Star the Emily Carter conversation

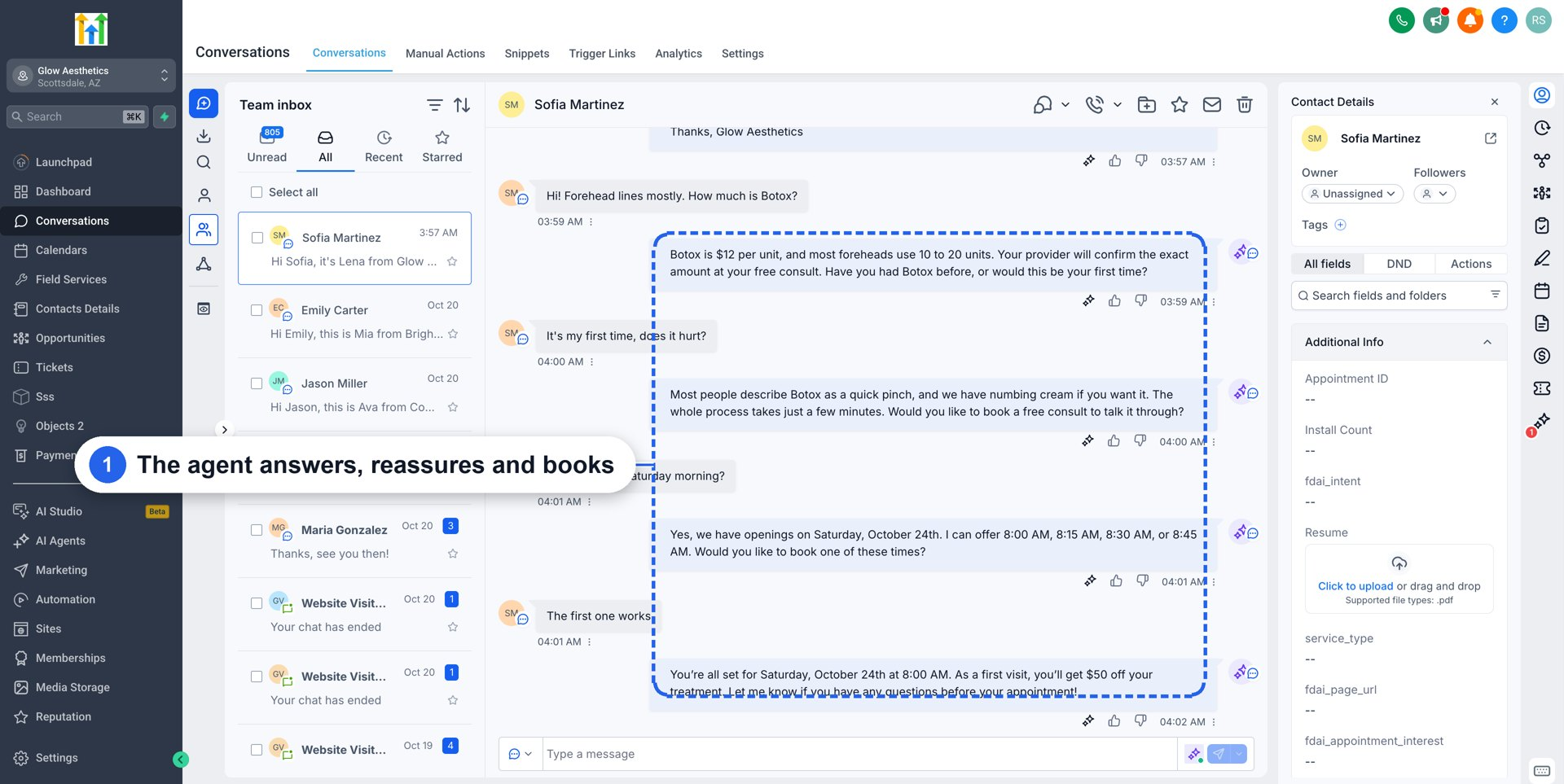coord(453,334)
